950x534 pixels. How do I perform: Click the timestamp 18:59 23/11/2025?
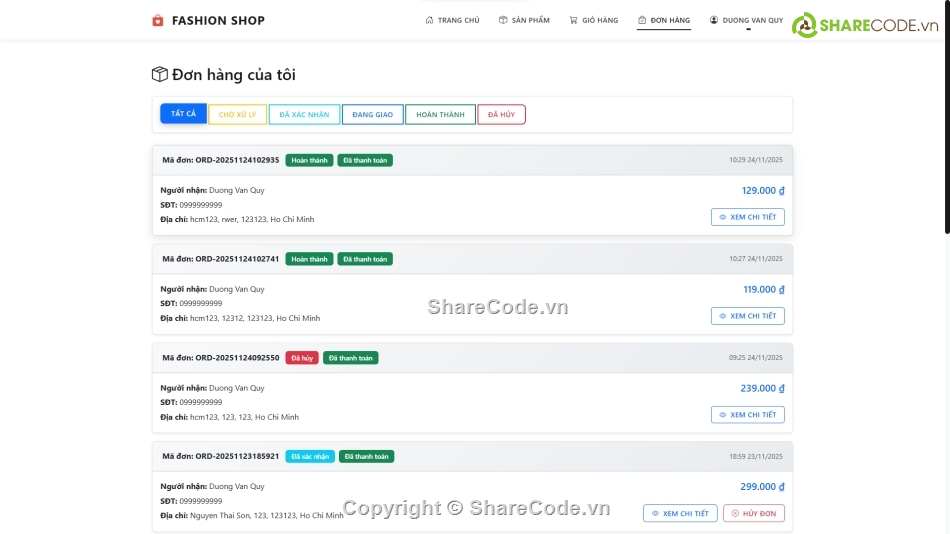pos(756,456)
